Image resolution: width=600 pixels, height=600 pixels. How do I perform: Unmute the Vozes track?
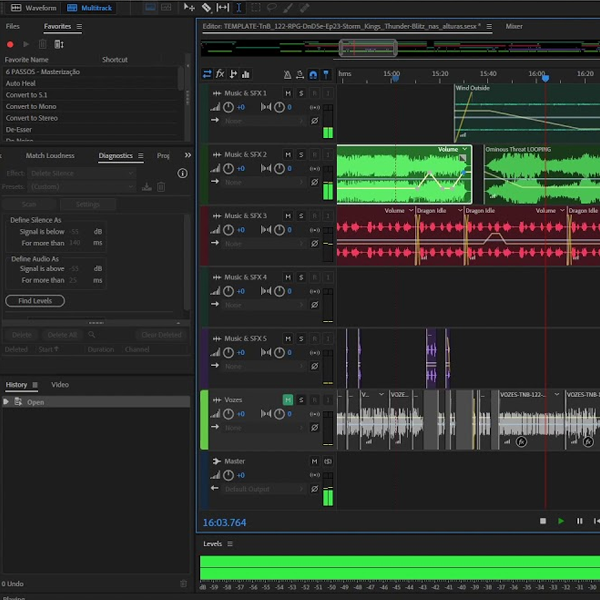pyautogui.click(x=288, y=400)
